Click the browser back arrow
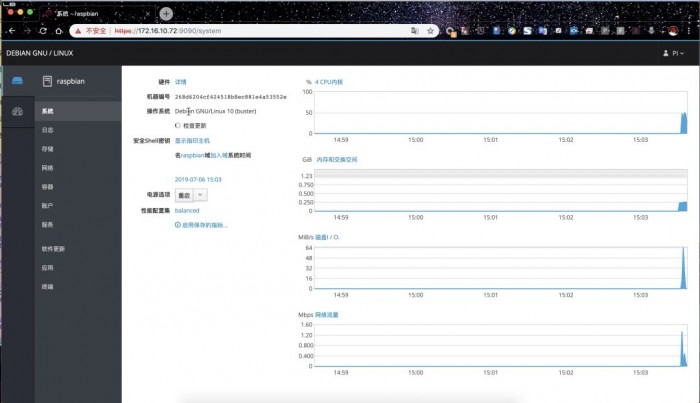 12,31
